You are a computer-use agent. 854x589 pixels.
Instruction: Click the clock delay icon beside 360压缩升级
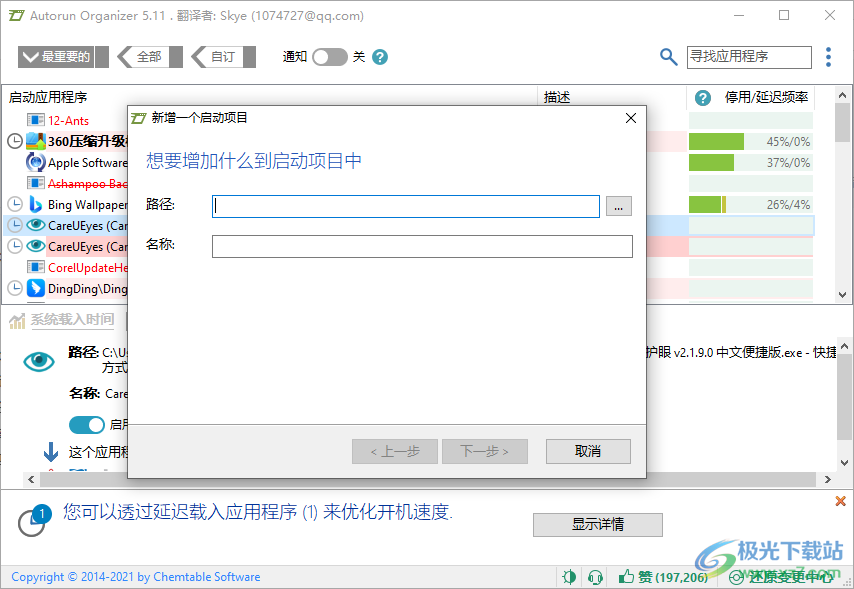coord(15,141)
